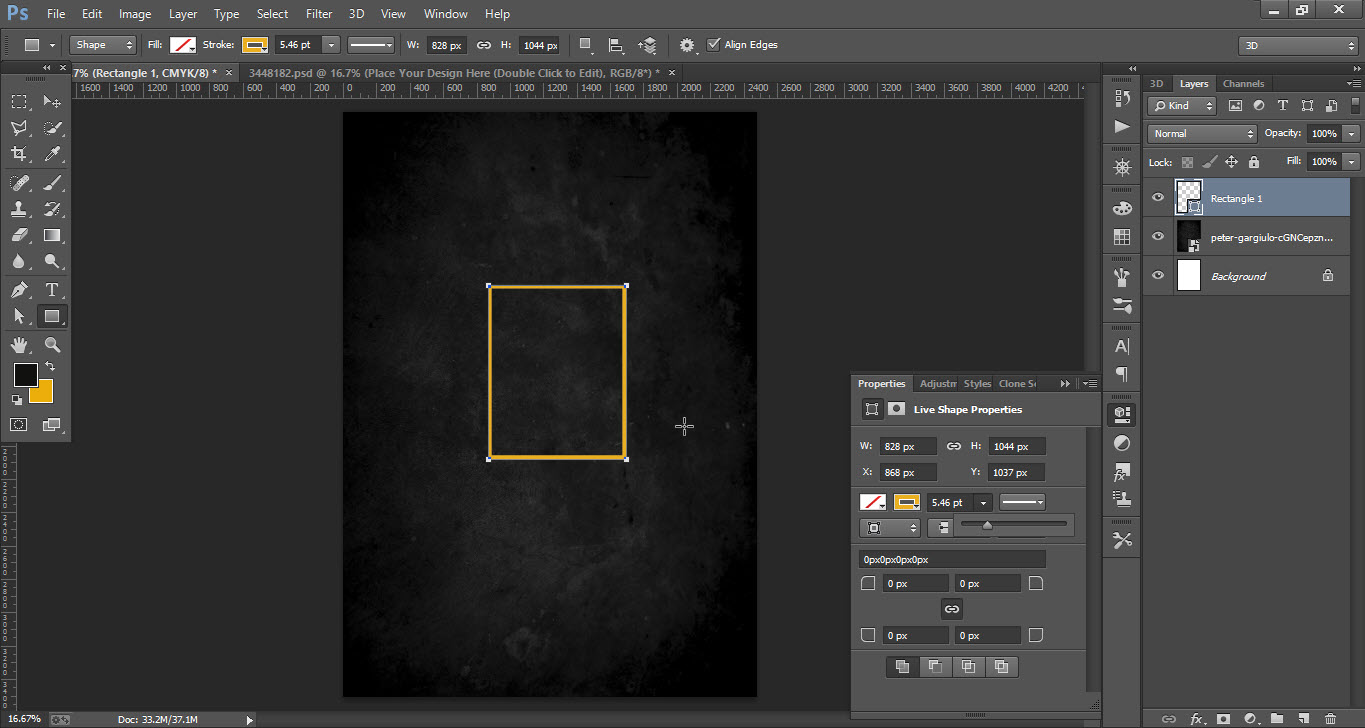Select the Brush tool
This screenshot has height=728, width=1365.
tap(50, 183)
